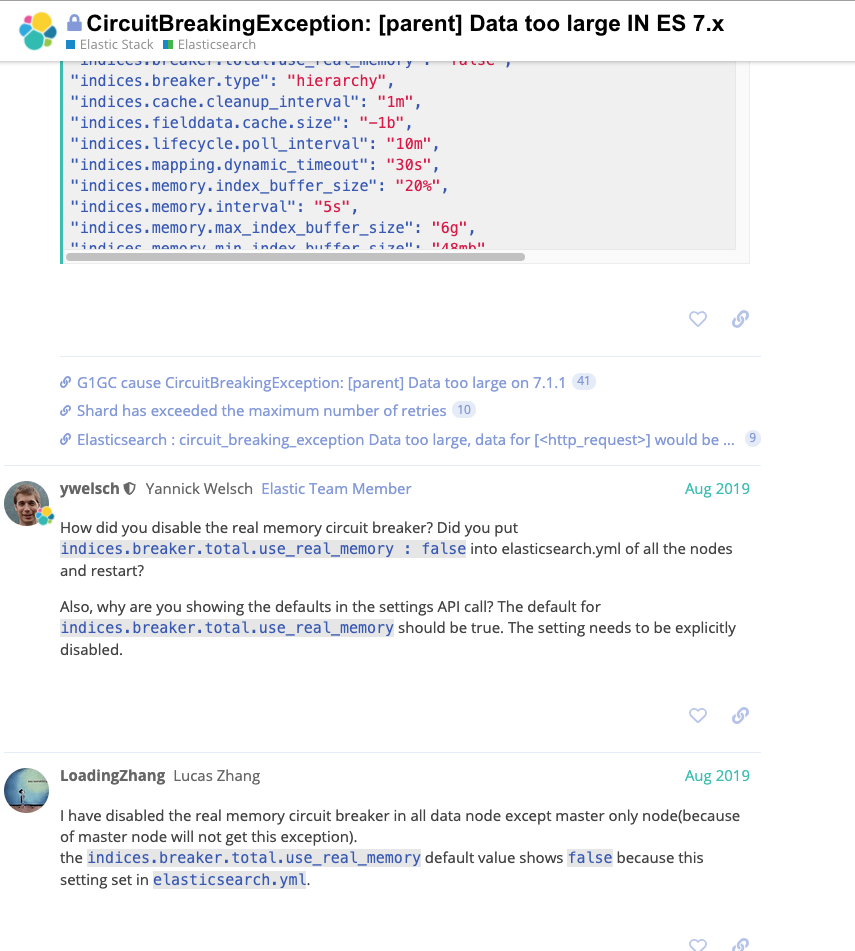
Task: Click the "indices.fielddata.cache.size" code line
Action: click(x=241, y=123)
